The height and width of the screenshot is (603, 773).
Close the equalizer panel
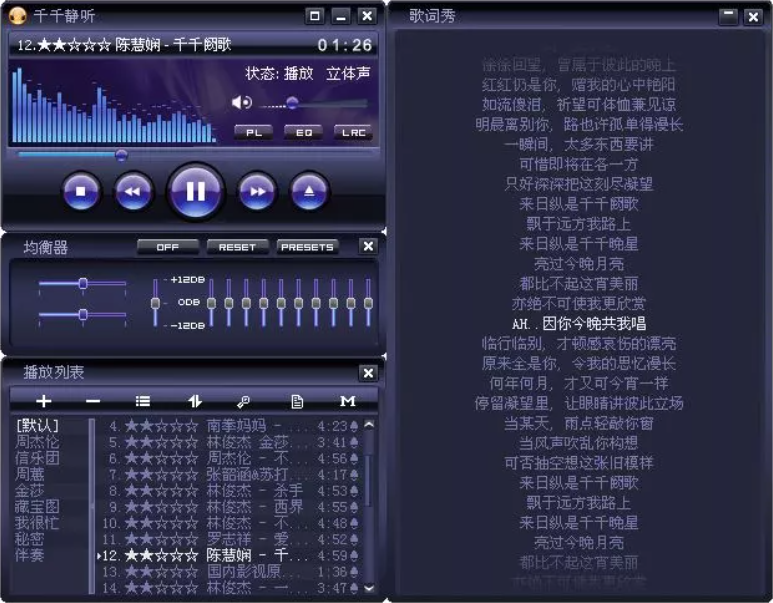click(368, 246)
